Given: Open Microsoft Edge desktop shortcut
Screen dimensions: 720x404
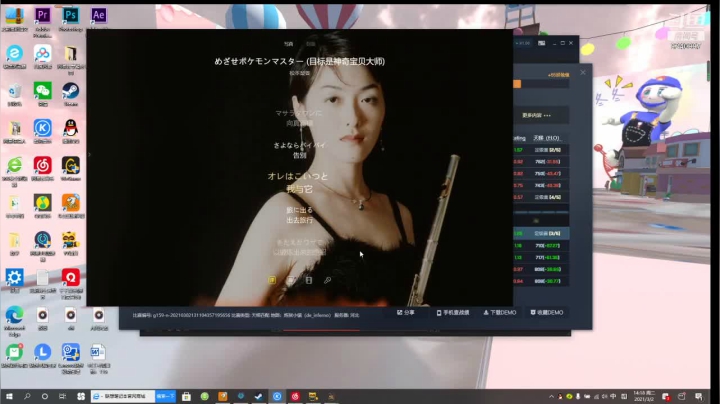Looking at the screenshot, I should tap(14, 315).
